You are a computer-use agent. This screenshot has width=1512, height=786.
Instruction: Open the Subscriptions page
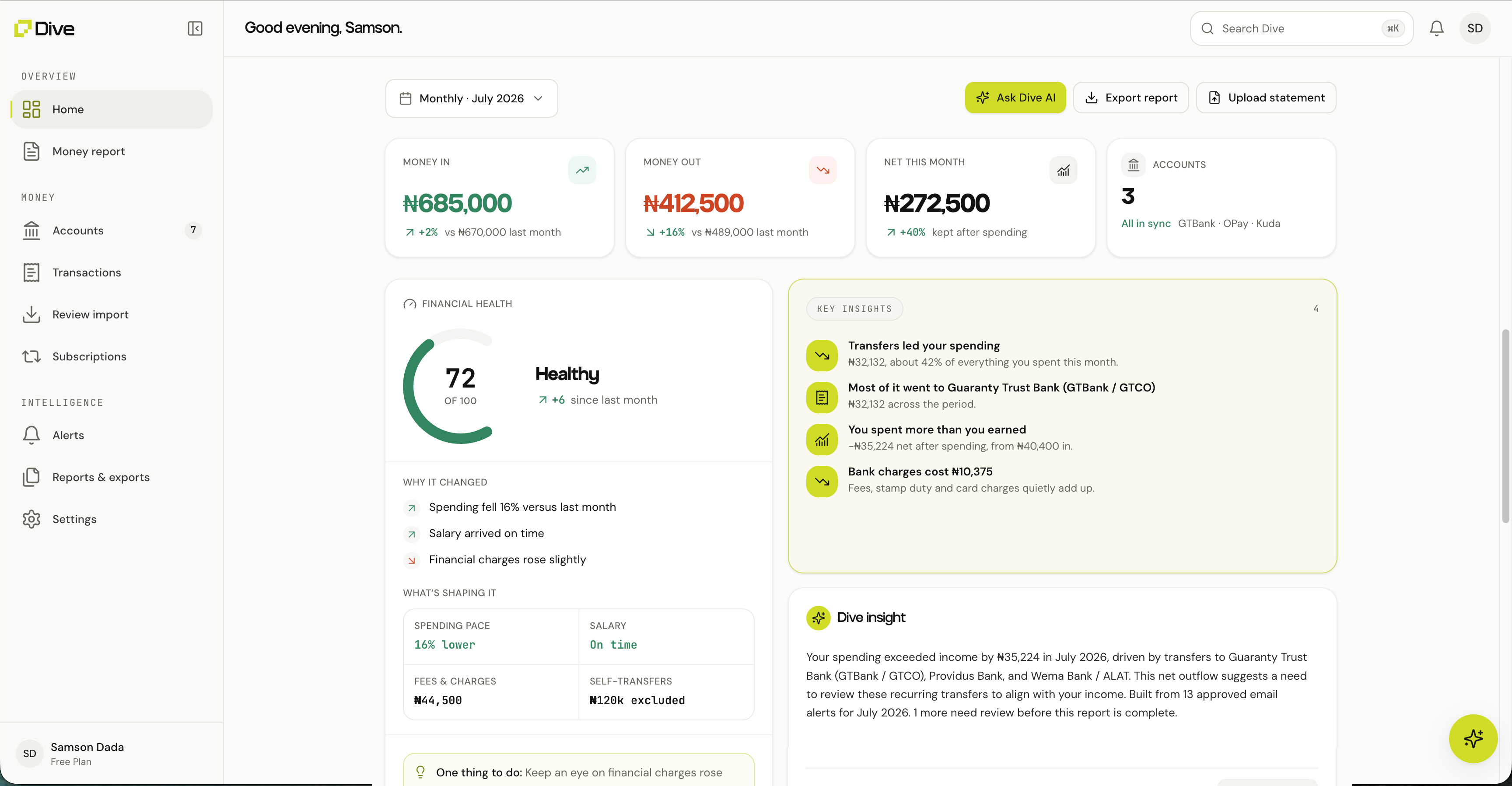[112, 356]
